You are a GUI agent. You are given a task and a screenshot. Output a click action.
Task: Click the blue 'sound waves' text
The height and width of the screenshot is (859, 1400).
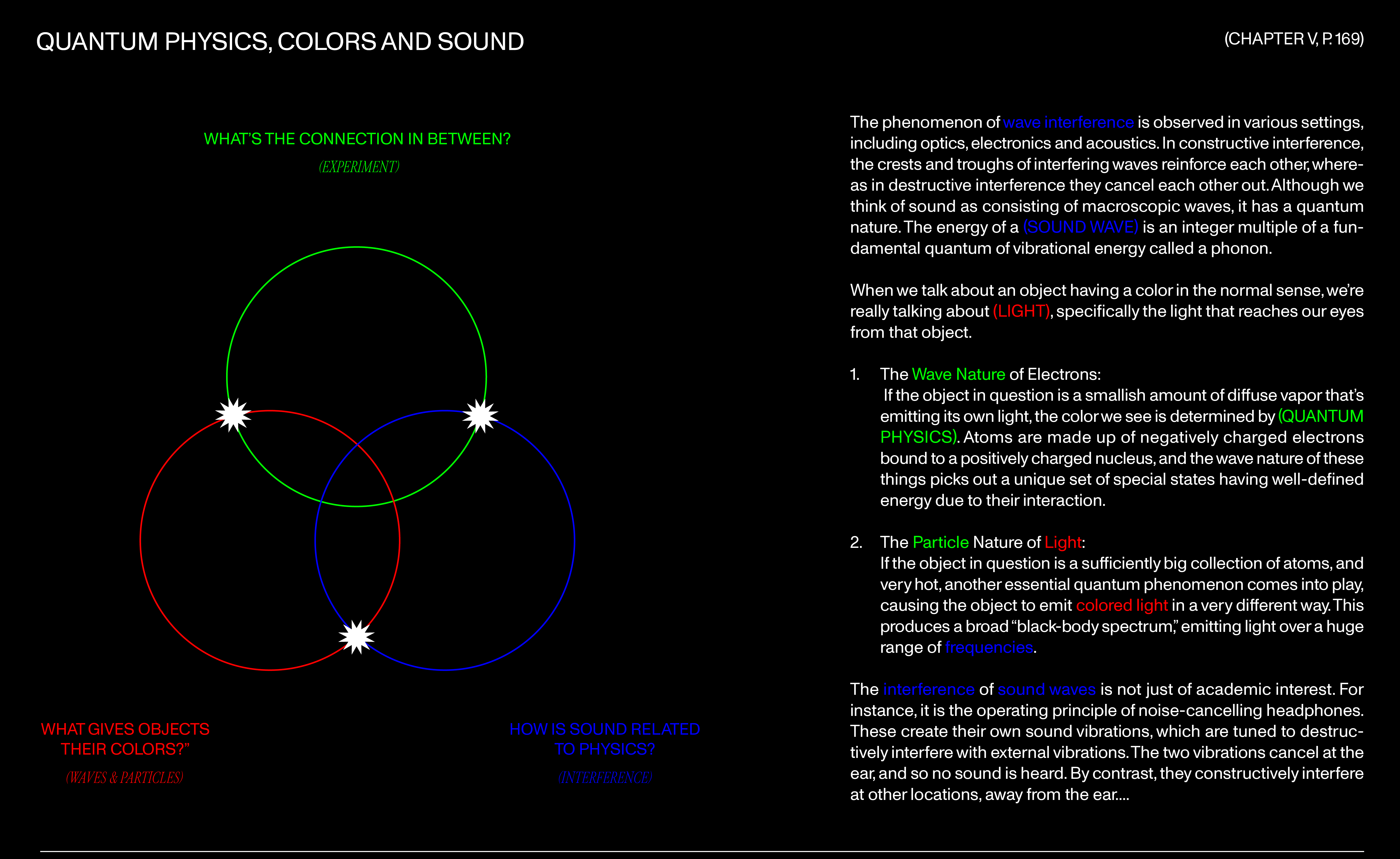click(1047, 689)
